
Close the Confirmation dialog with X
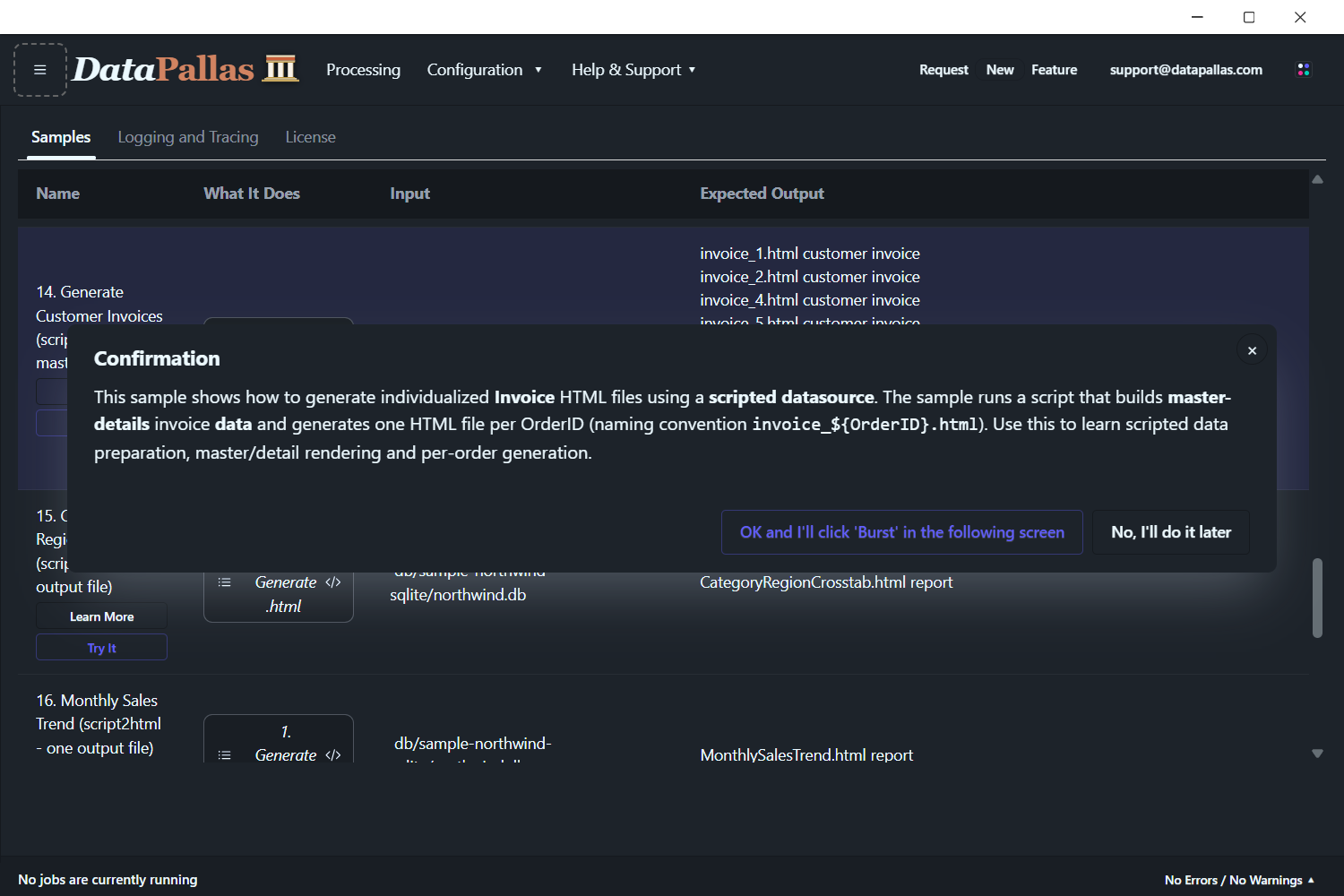[x=1252, y=350]
